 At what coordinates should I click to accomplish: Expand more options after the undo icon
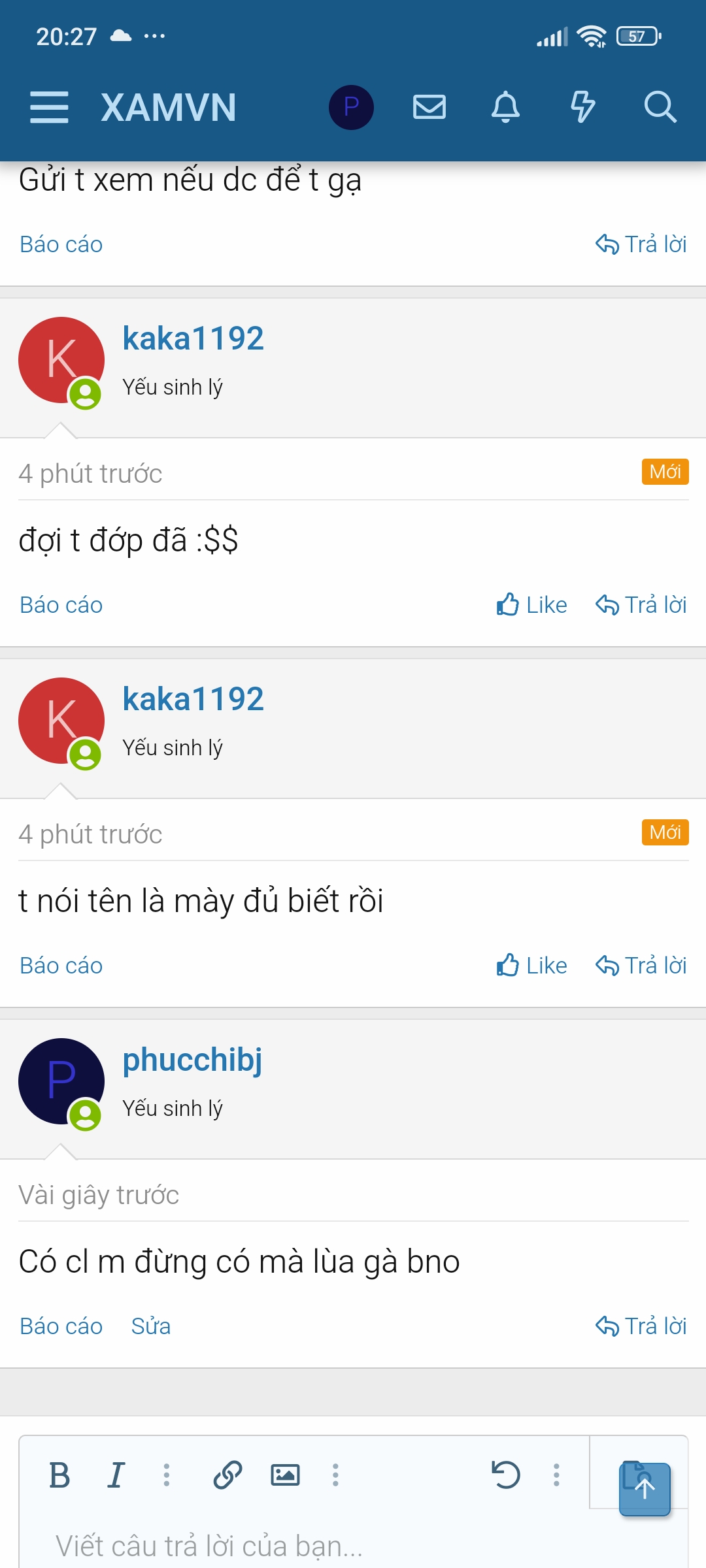tap(556, 1475)
